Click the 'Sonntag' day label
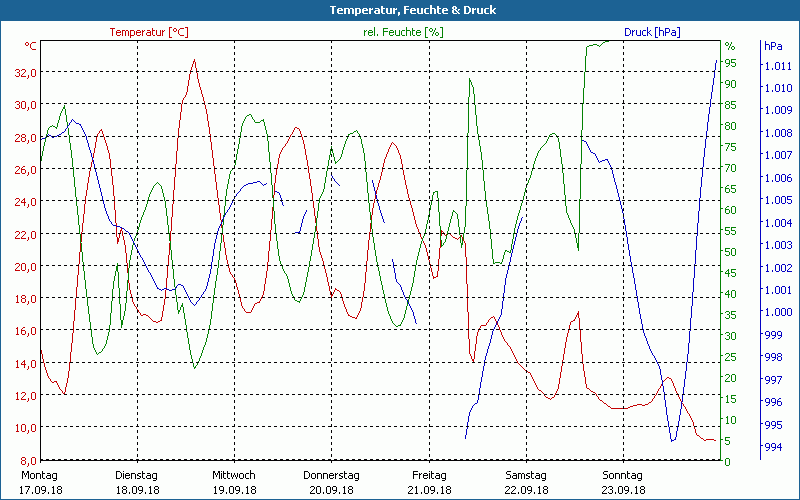Viewport: 800px width, 500px height. [622, 475]
